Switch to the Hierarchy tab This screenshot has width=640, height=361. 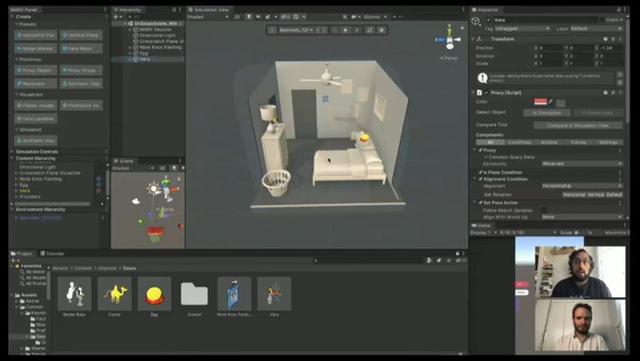pyautogui.click(x=127, y=9)
